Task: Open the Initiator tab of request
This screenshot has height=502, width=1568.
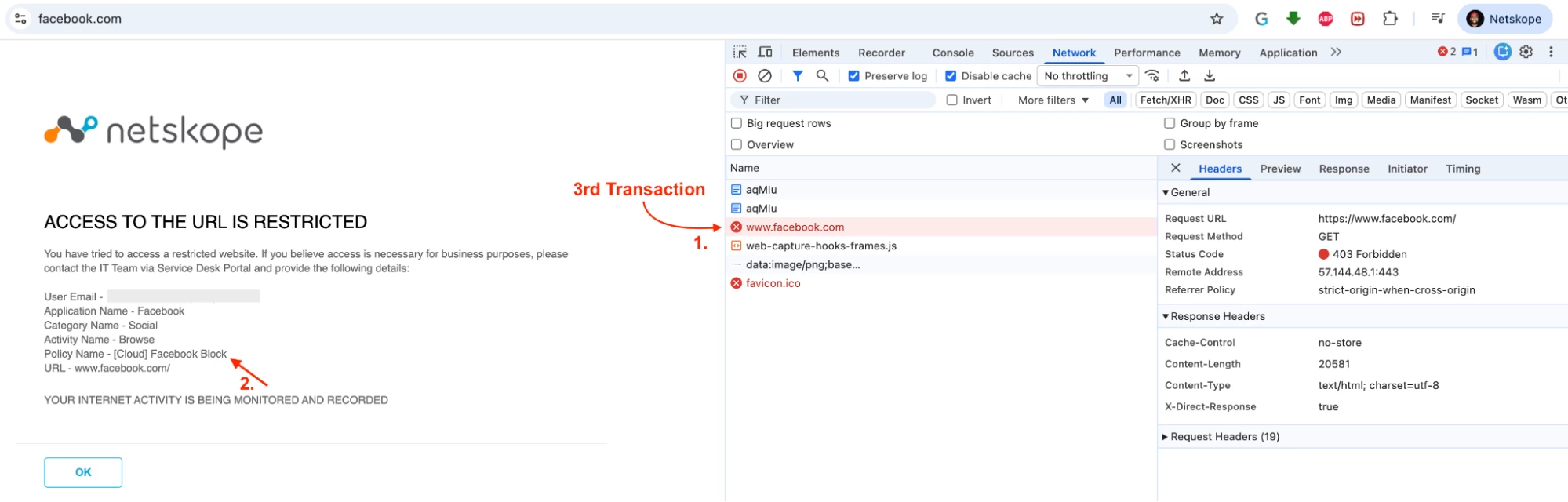Action: [x=1407, y=169]
